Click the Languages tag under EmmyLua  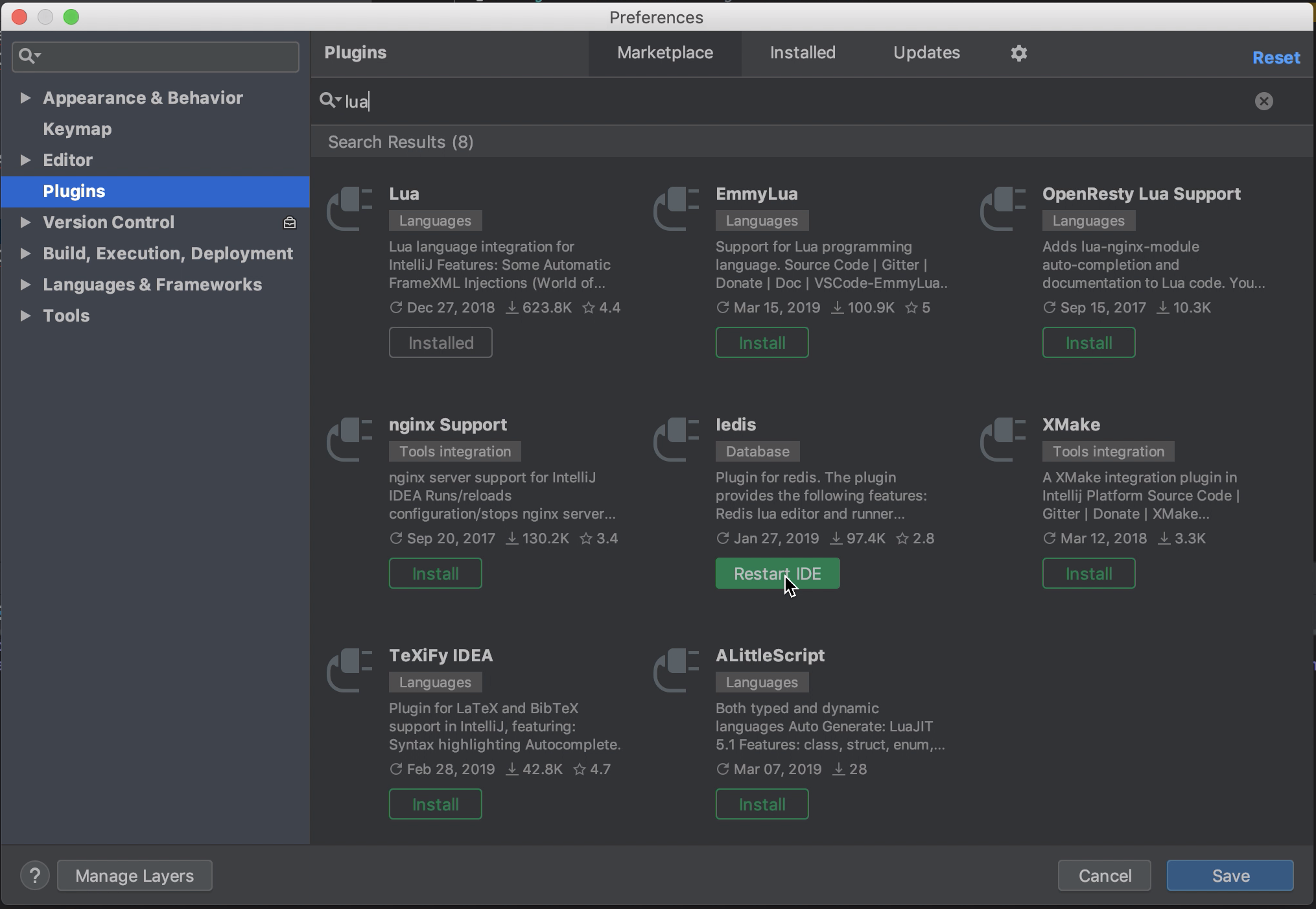[762, 220]
